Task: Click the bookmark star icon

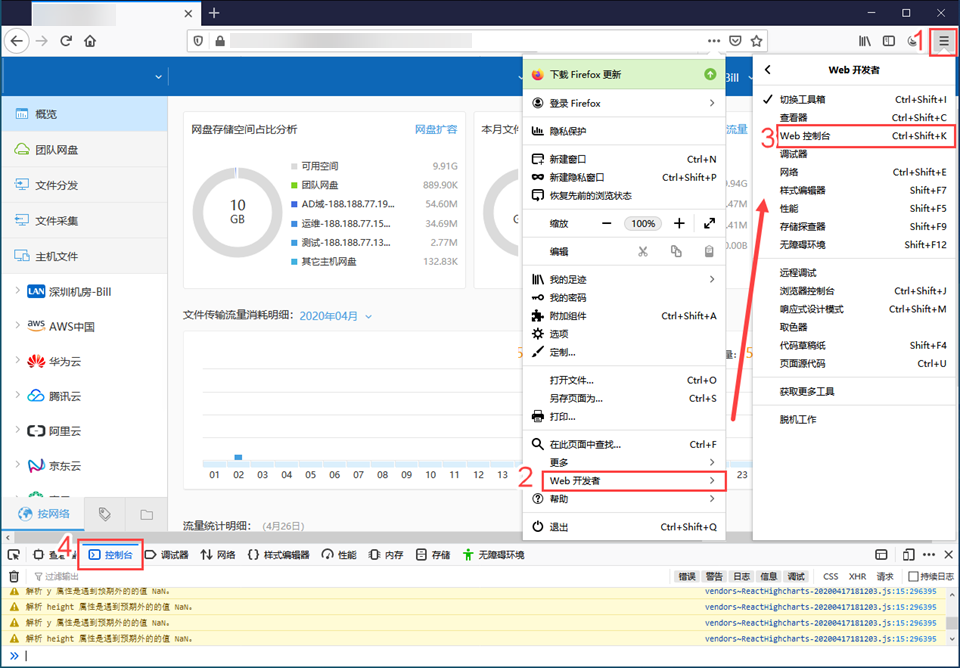Action: pos(757,41)
